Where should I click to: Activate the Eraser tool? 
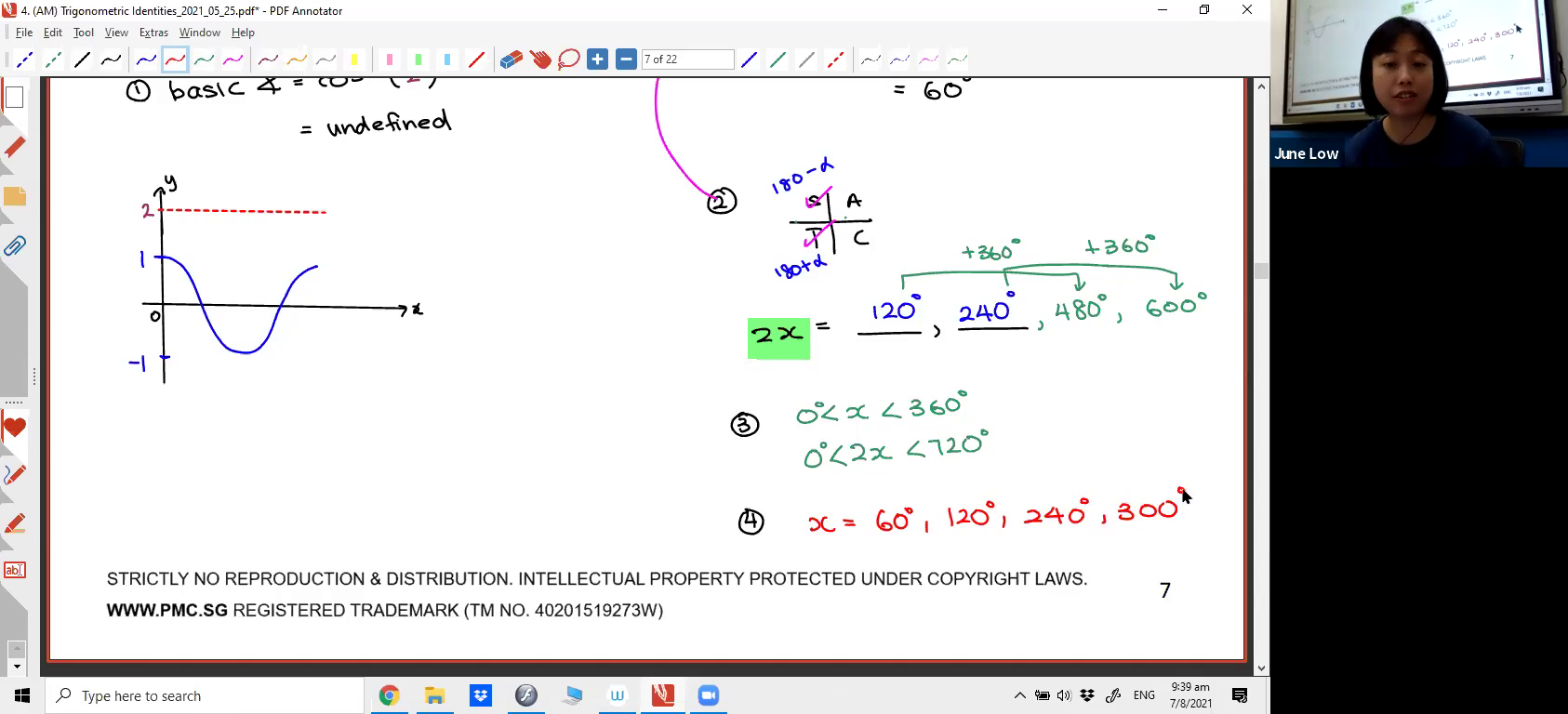pyautogui.click(x=511, y=59)
